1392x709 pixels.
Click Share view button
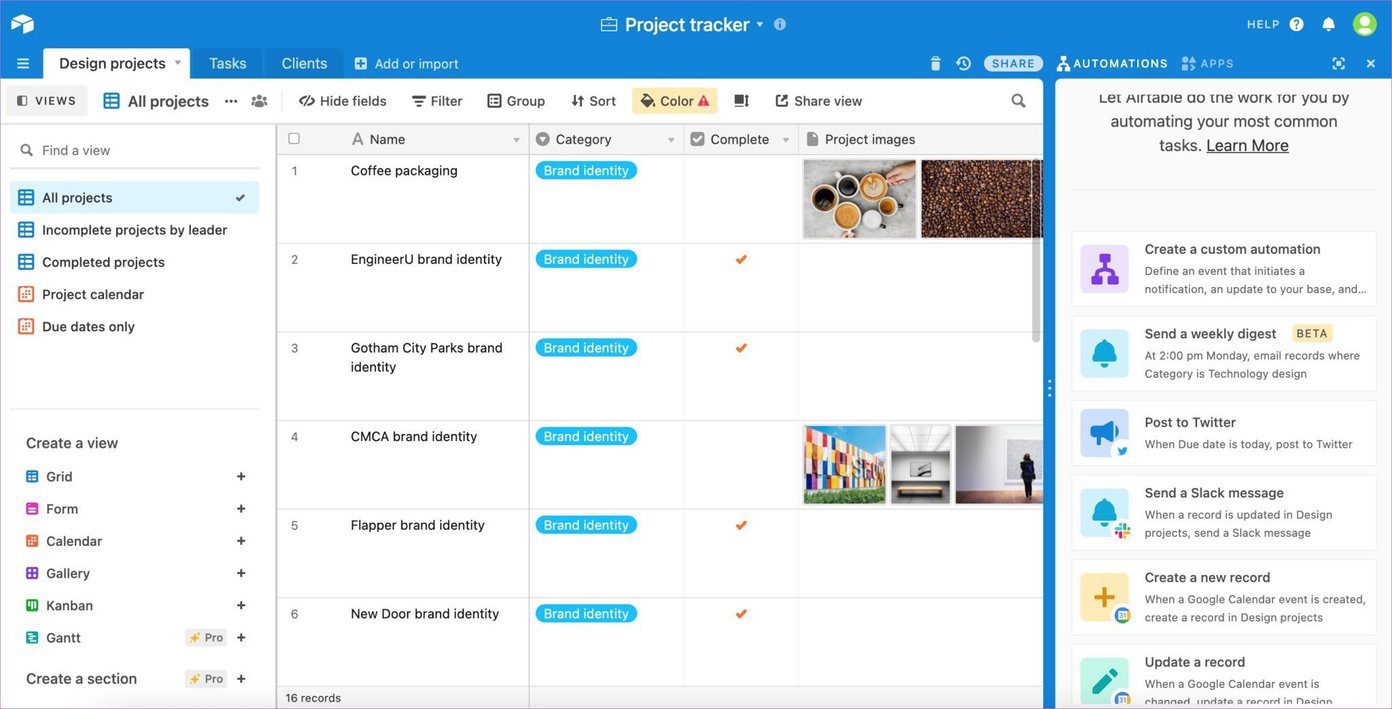tap(818, 101)
